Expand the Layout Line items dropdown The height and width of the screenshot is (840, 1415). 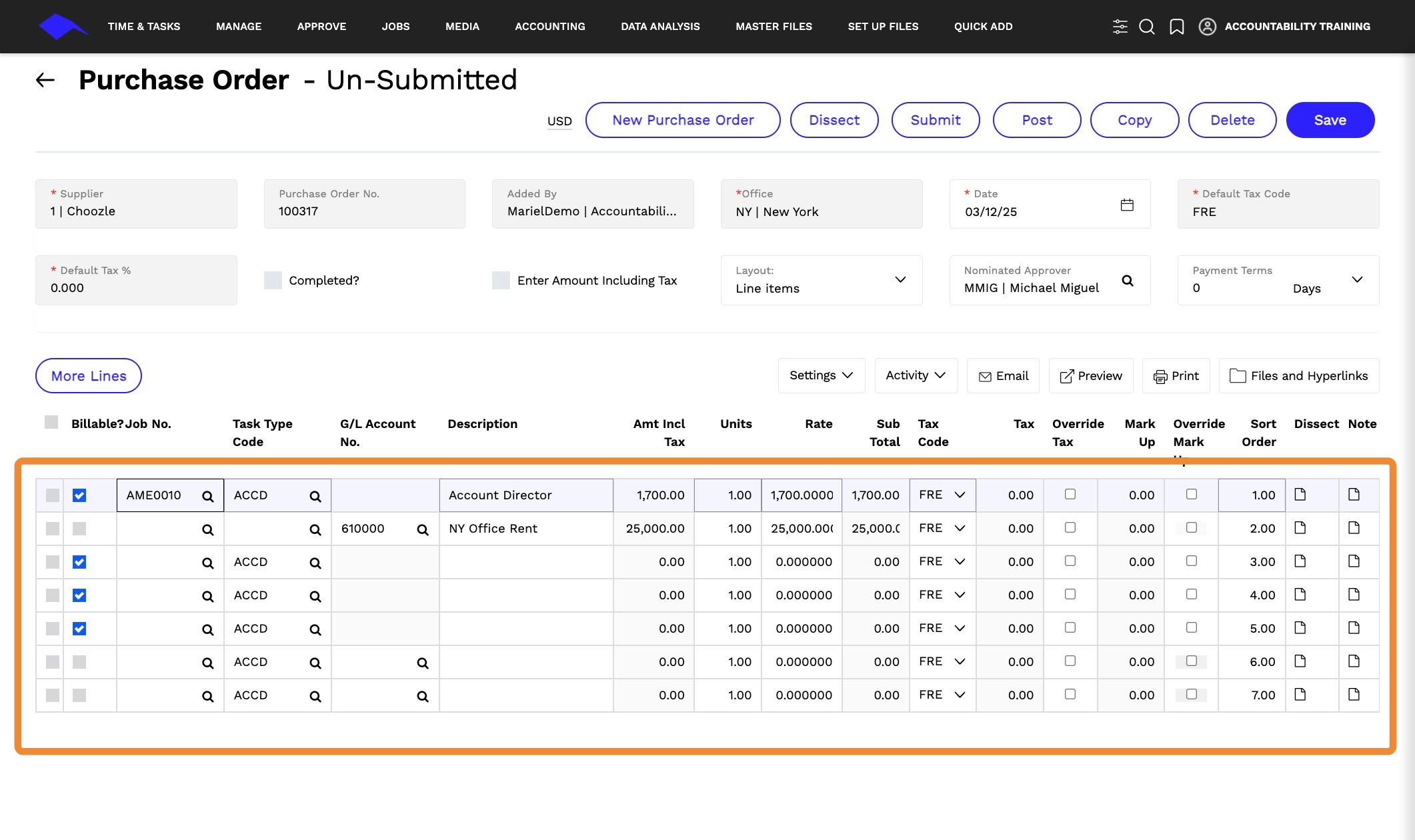[x=822, y=280]
